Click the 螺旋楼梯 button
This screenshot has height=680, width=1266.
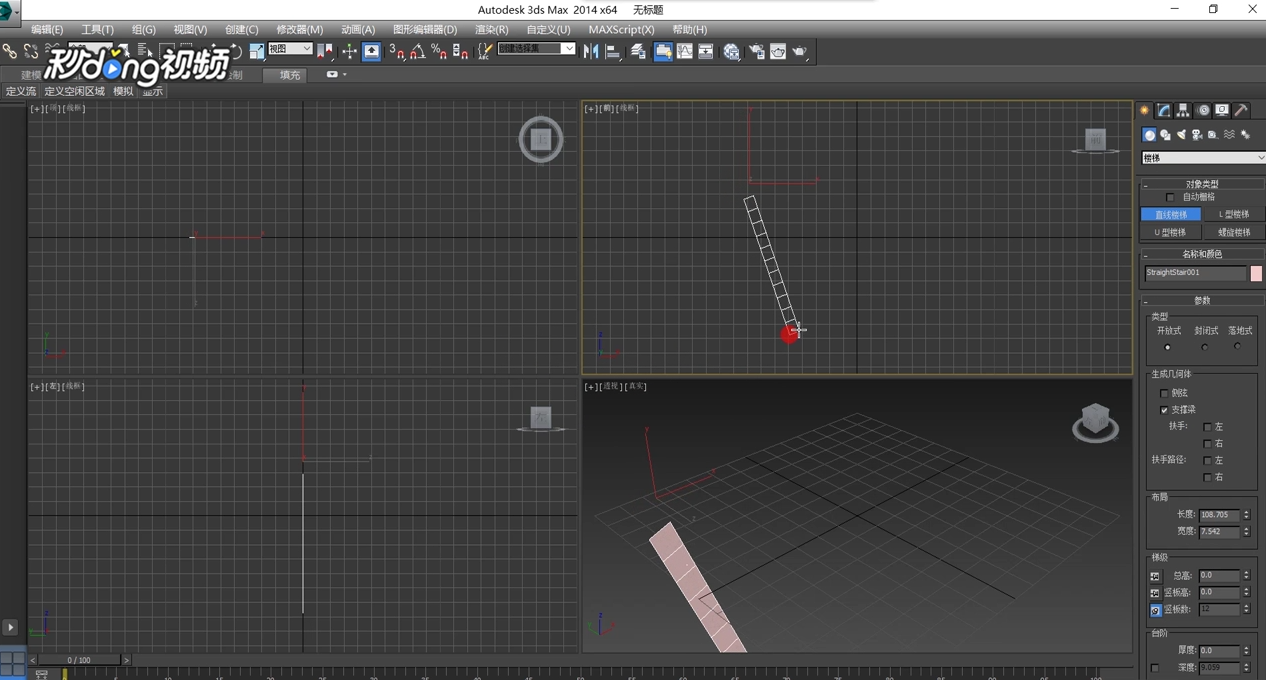(1234, 232)
